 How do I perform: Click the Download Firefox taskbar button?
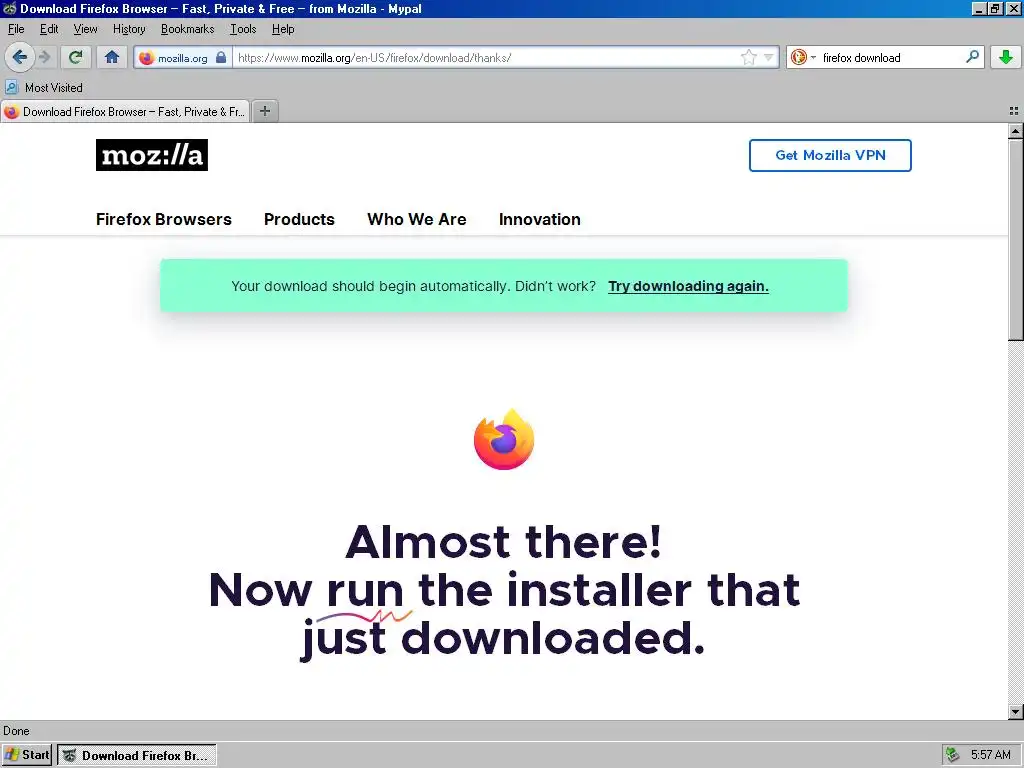137,755
